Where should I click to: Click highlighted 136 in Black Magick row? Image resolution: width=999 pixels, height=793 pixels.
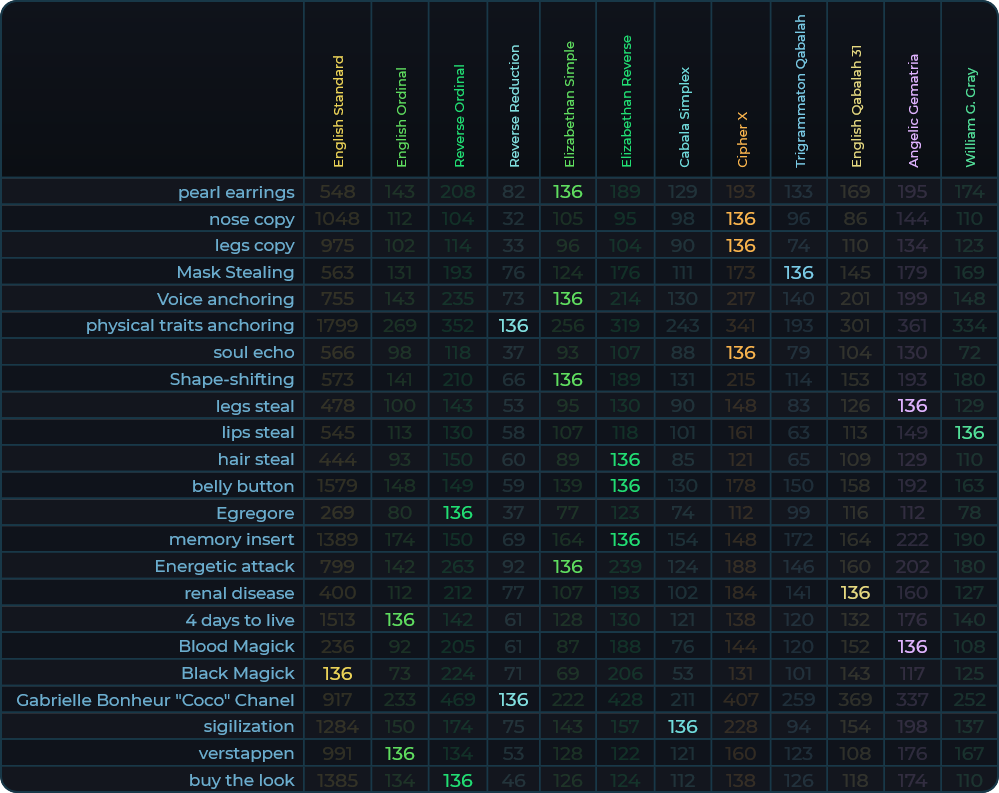(x=338, y=673)
